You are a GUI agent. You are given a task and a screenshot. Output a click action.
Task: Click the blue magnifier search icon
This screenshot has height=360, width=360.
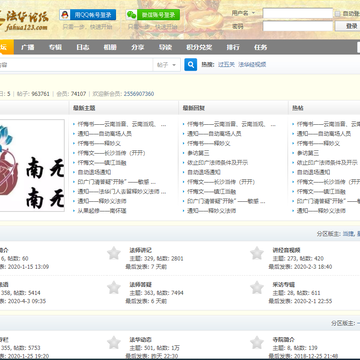(190, 65)
